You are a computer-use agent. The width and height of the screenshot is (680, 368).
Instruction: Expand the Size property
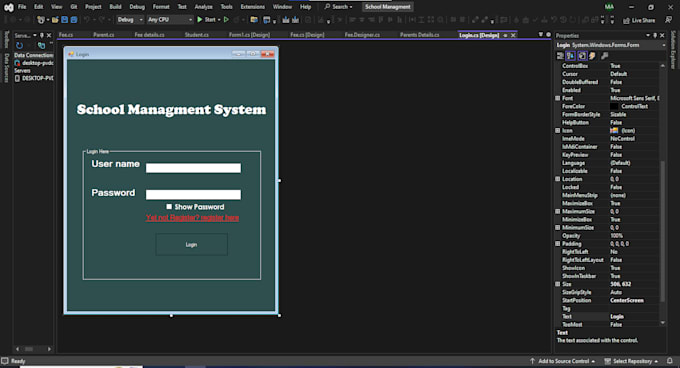(558, 284)
